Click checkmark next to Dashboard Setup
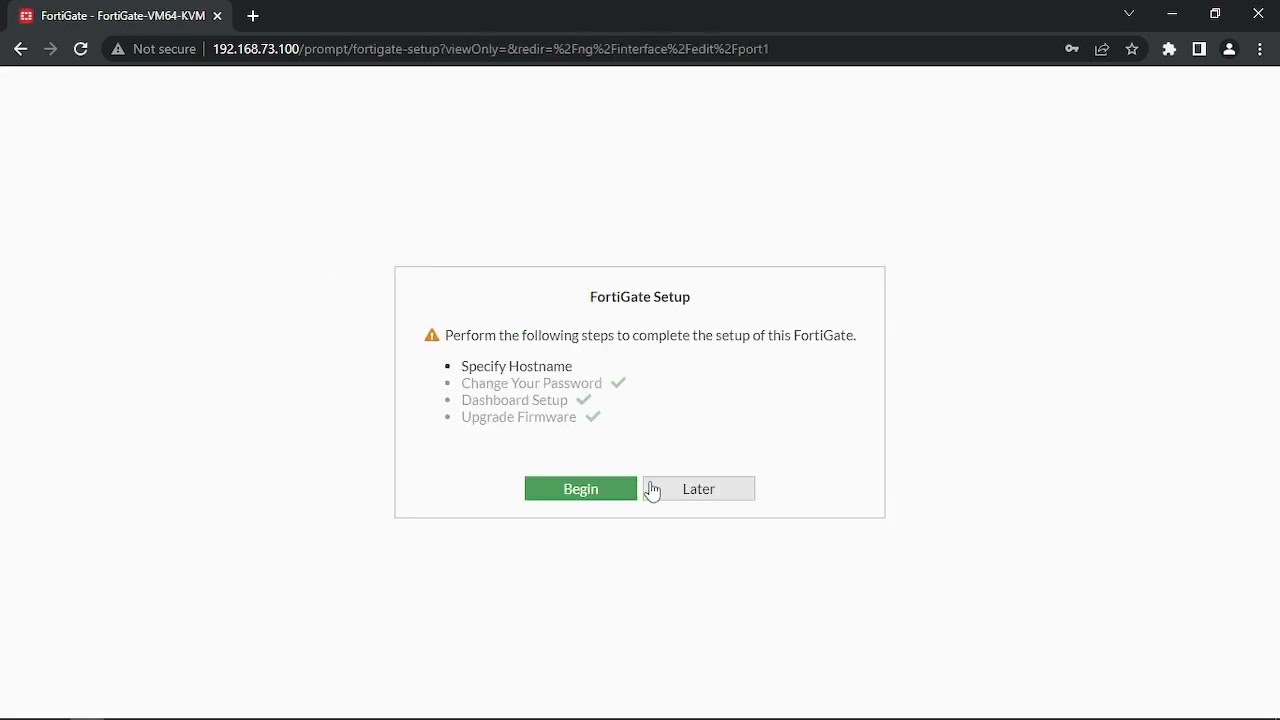Image resolution: width=1280 pixels, height=720 pixels. 584,400
